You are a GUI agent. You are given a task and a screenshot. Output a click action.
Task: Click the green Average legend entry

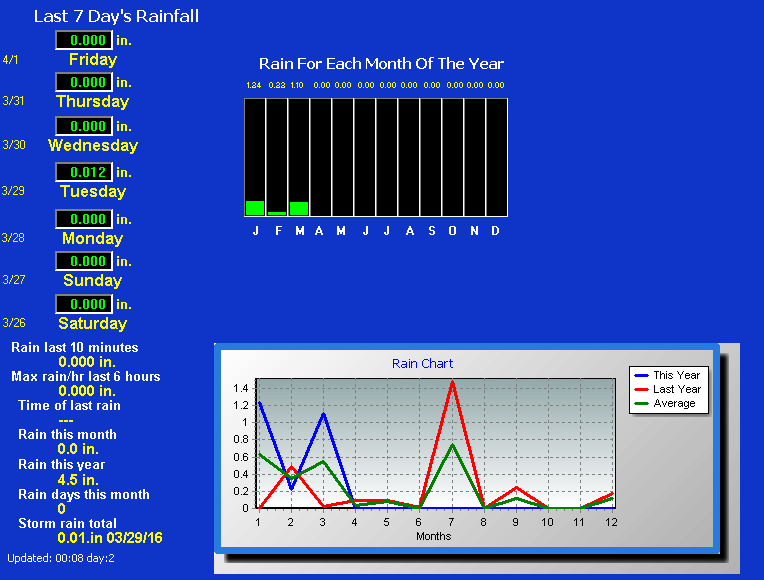[x=673, y=403]
